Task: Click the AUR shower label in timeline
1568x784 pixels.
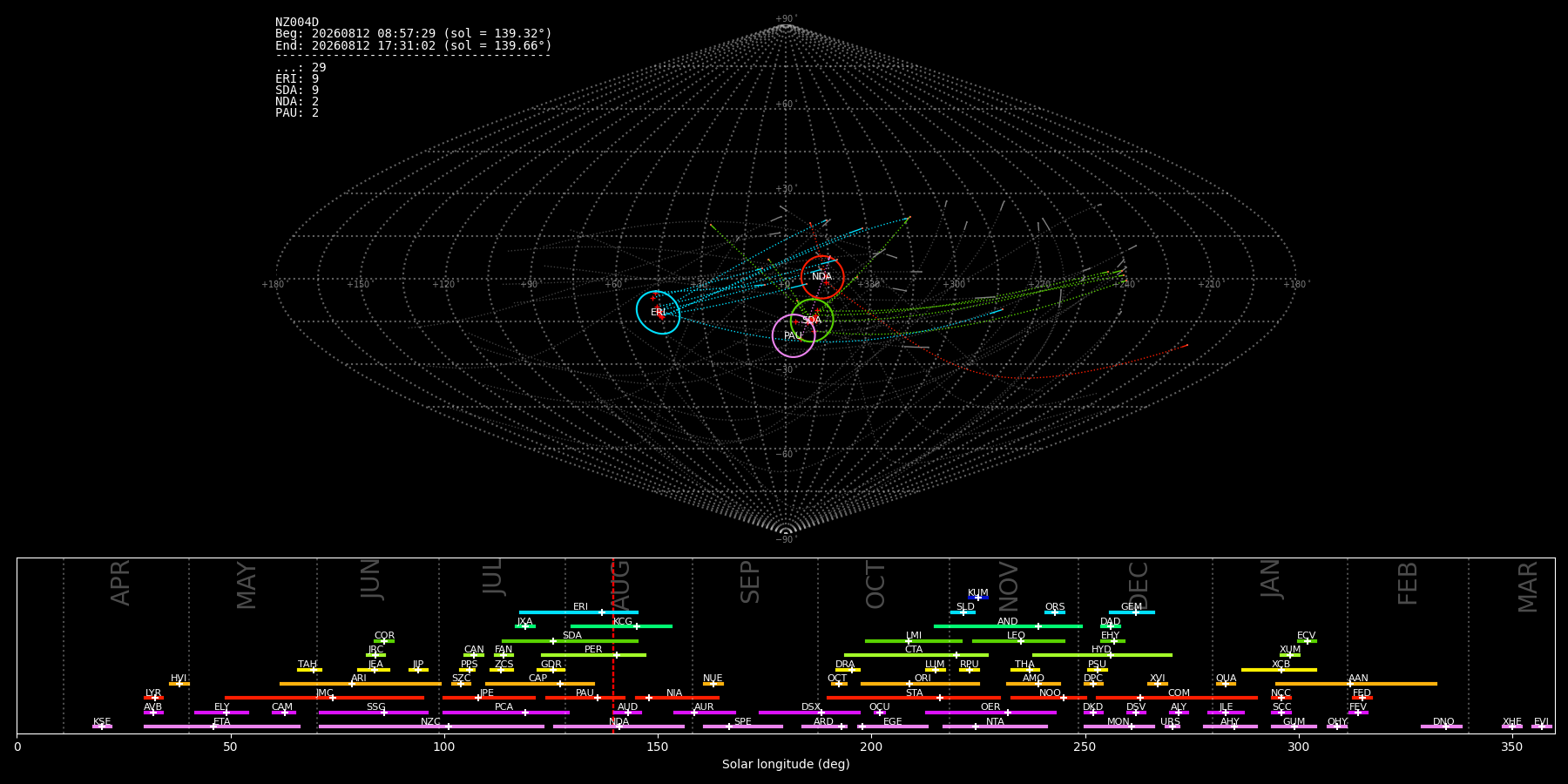Action: point(704,707)
